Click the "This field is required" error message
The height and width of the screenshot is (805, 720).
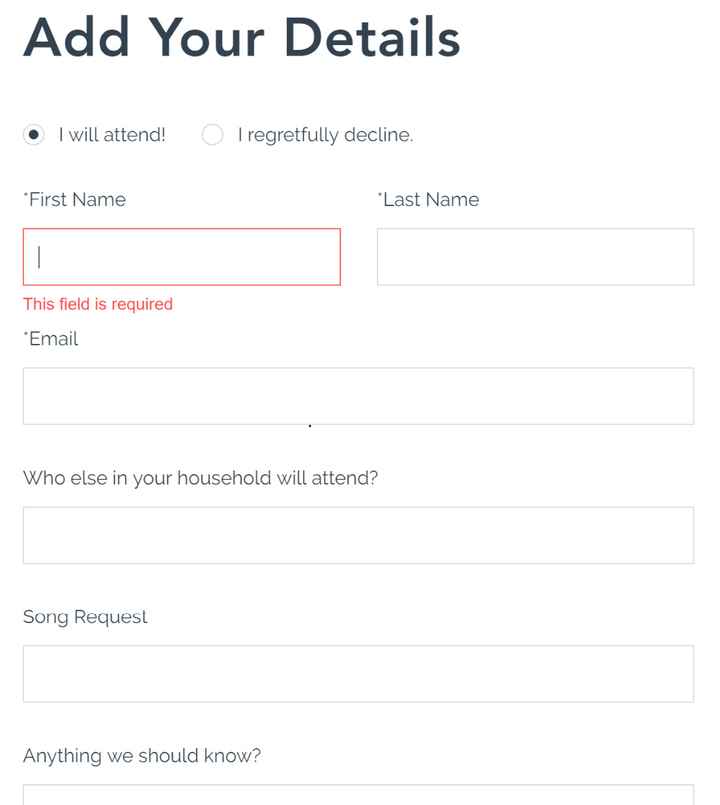tap(97, 304)
